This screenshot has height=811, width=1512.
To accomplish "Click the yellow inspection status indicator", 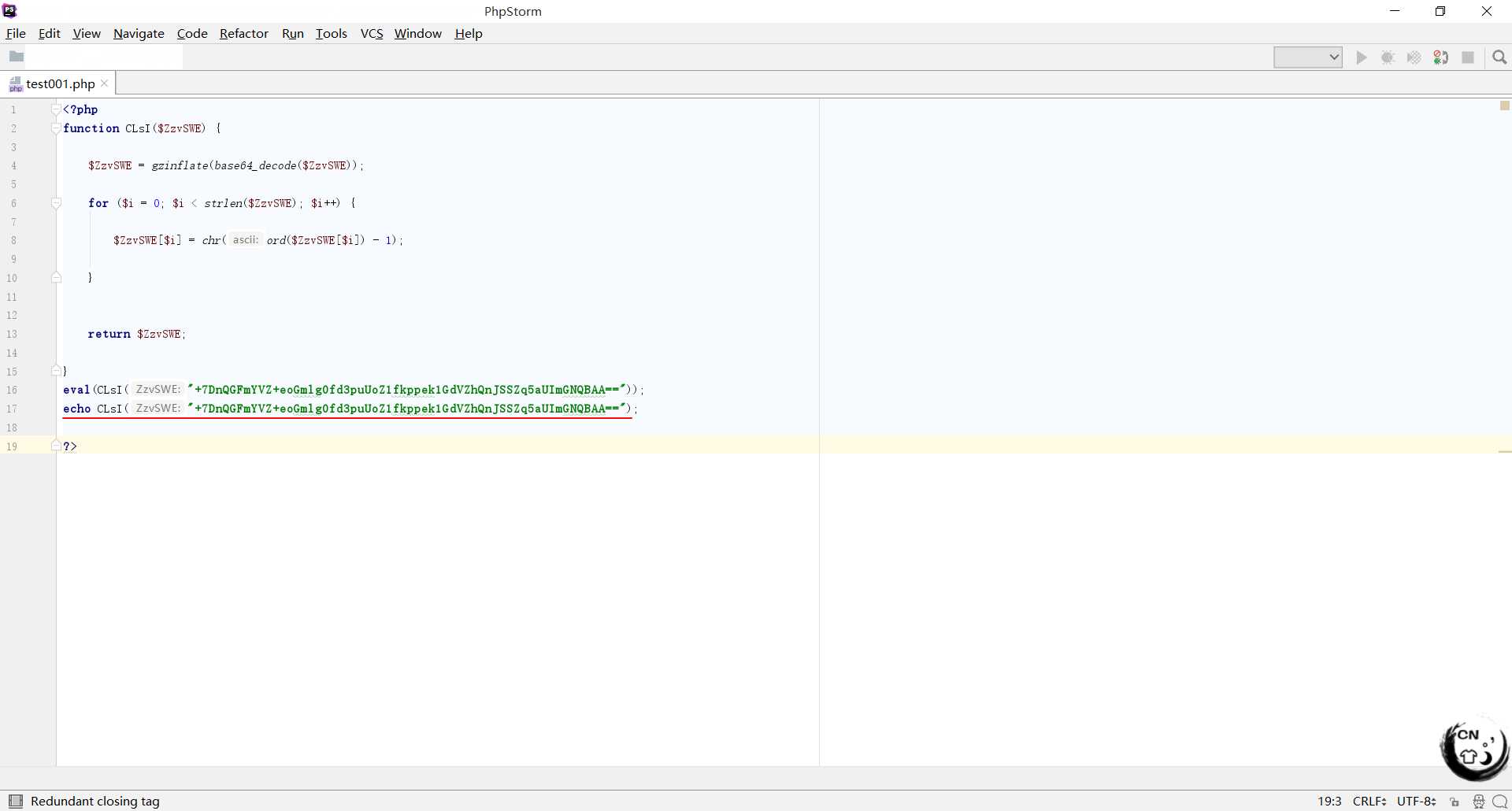I will point(1504,106).
